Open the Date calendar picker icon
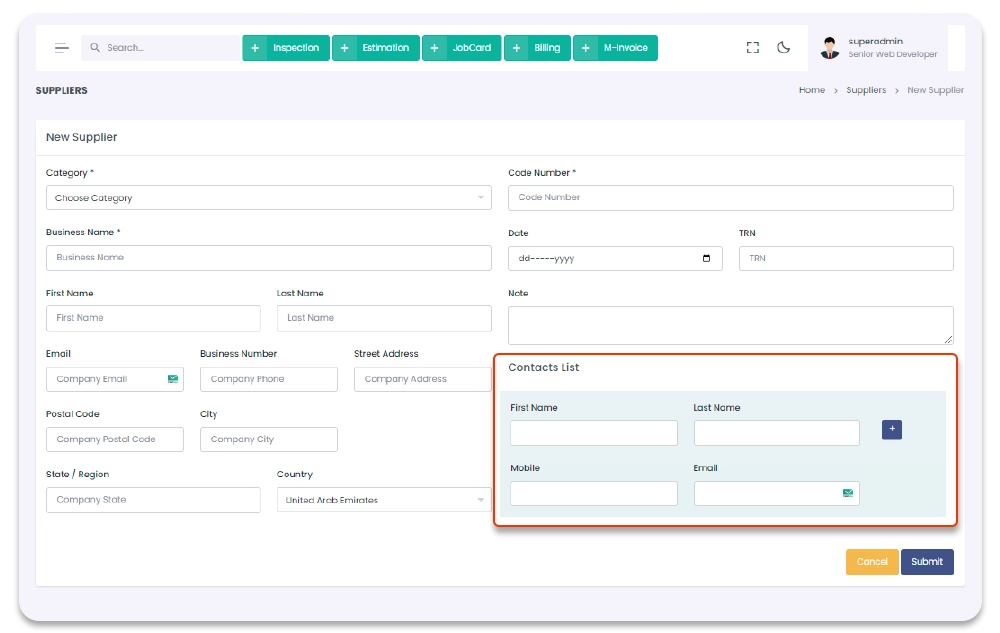The height and width of the screenshot is (633, 1000). click(707, 258)
